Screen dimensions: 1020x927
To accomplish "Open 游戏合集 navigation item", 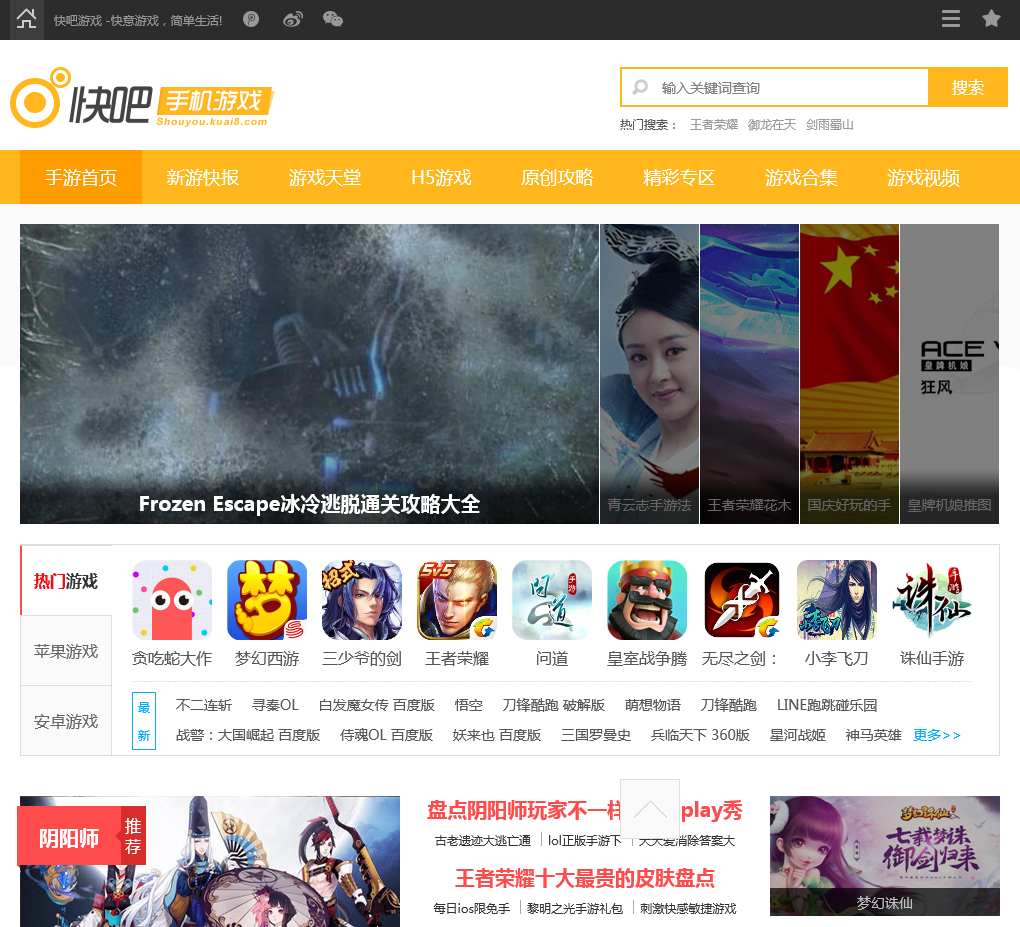I will coord(801,177).
